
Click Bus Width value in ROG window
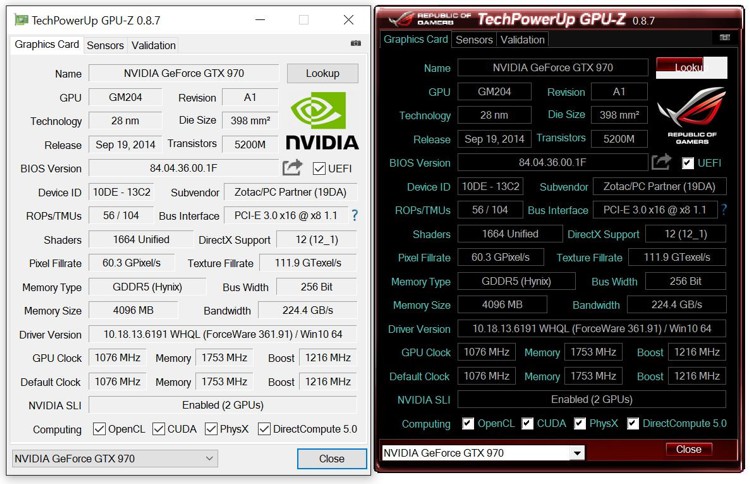(x=685, y=281)
